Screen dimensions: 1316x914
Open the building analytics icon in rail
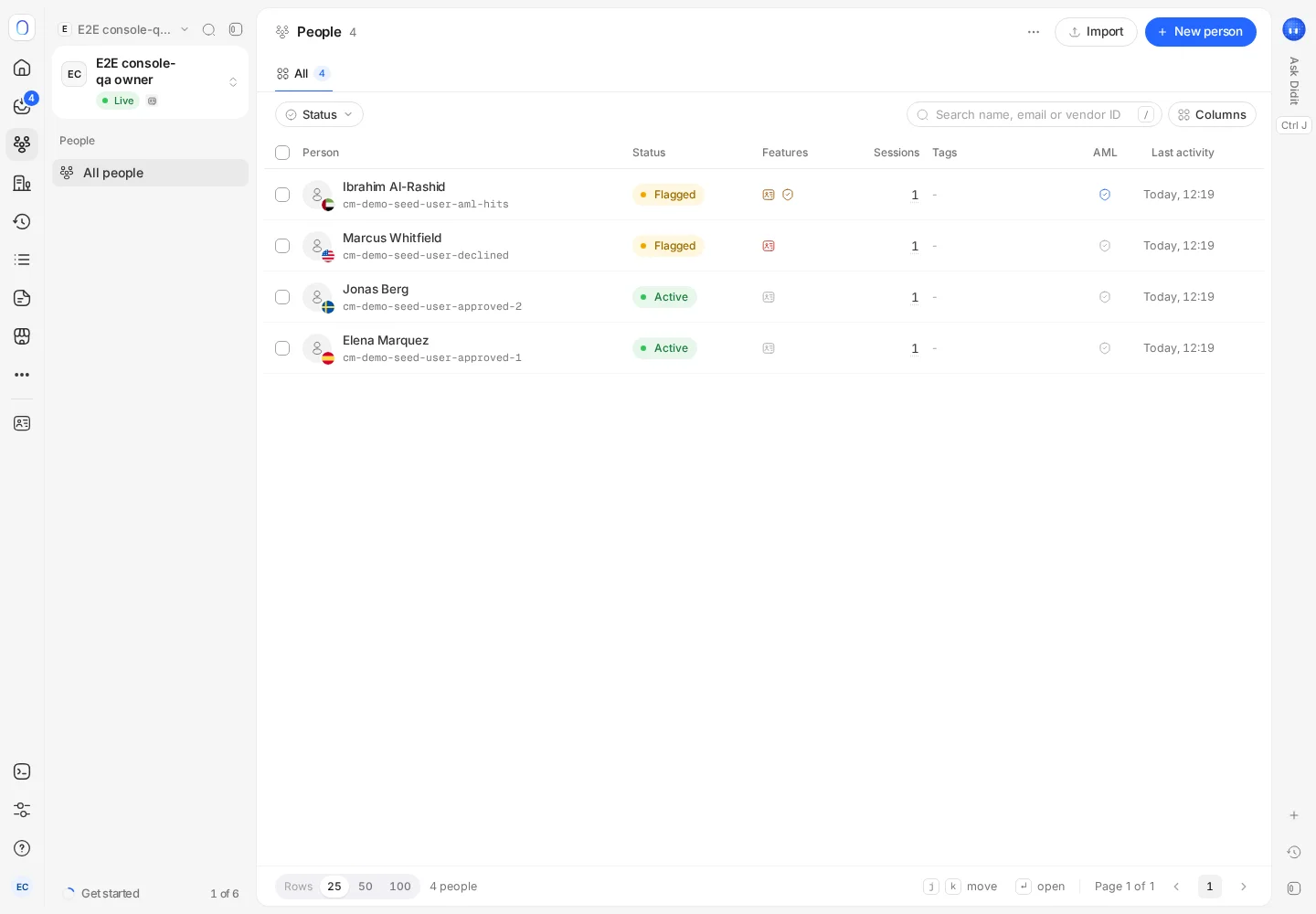pos(22,183)
